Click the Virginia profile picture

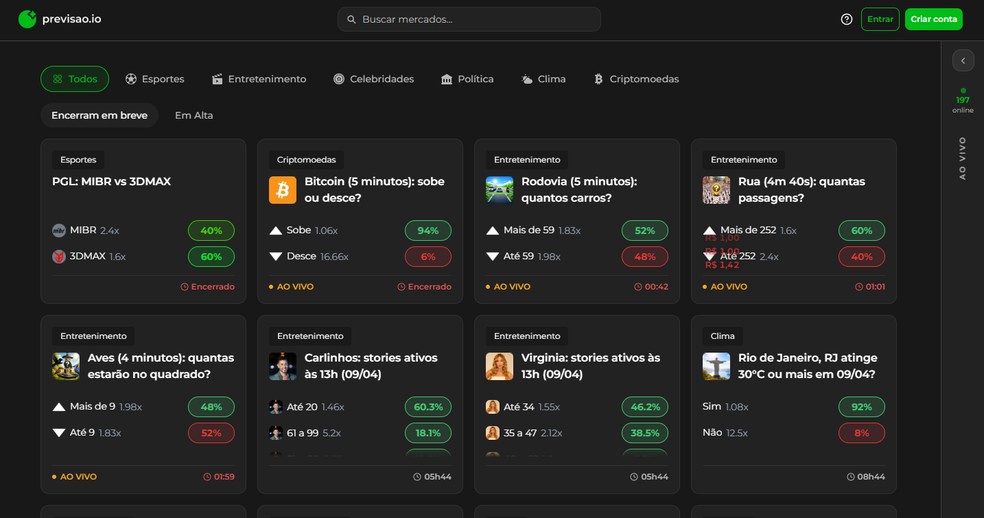500,366
